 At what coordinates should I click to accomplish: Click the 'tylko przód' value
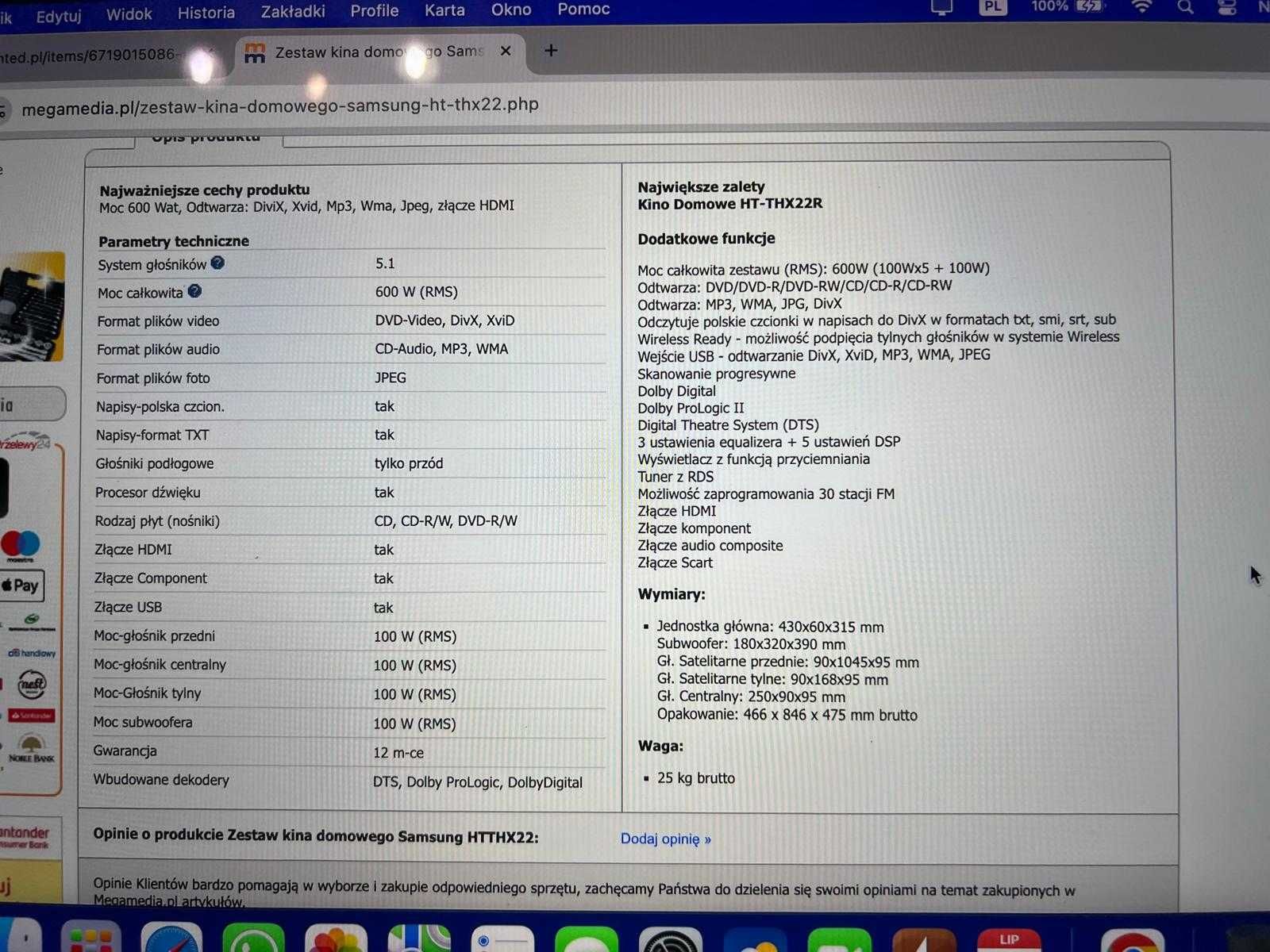point(409,463)
